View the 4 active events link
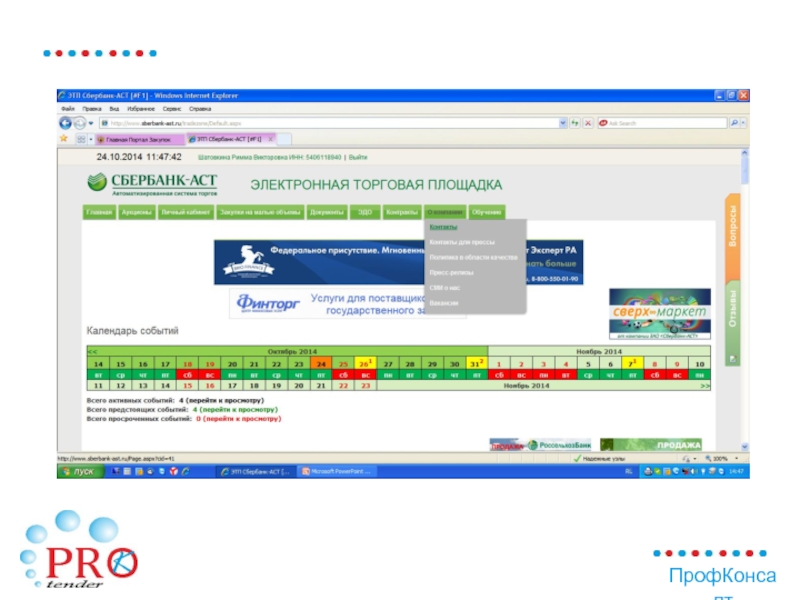 [221, 401]
